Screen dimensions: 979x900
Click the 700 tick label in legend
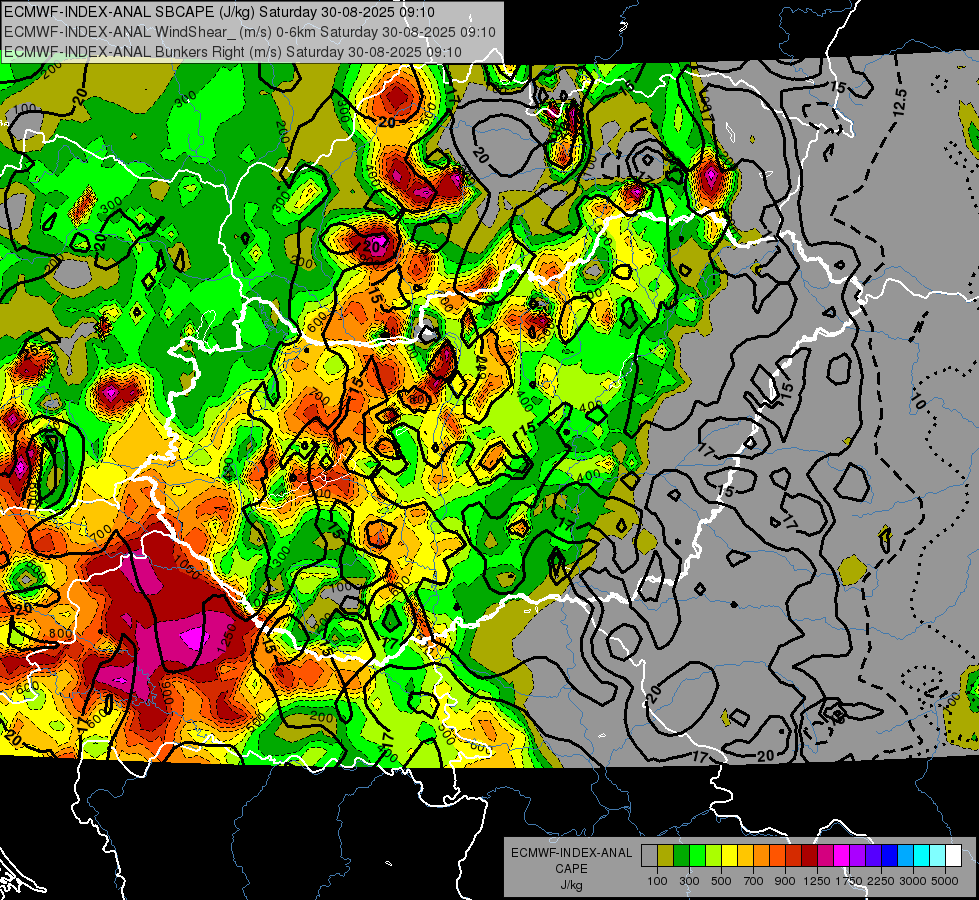[x=754, y=881]
